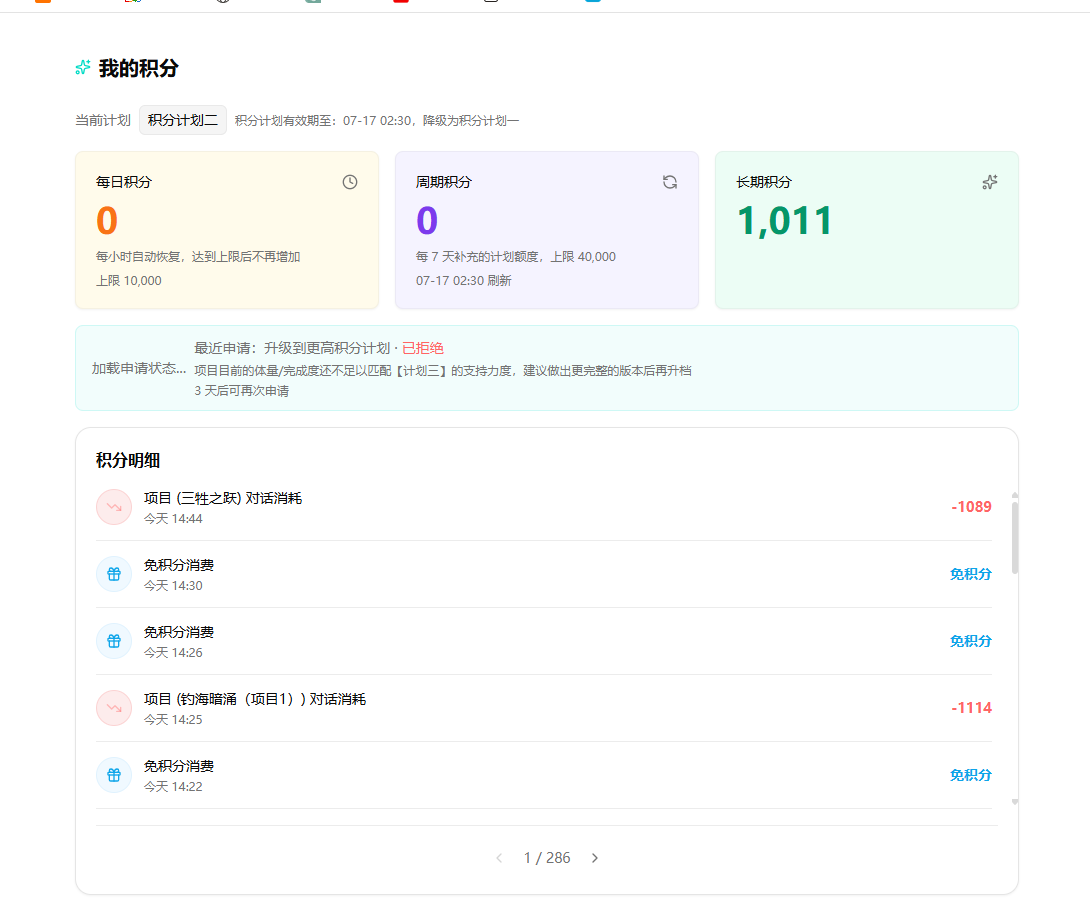Click the 1,011 long-term points value
Screen dimensions: 1090x900
[x=784, y=221]
